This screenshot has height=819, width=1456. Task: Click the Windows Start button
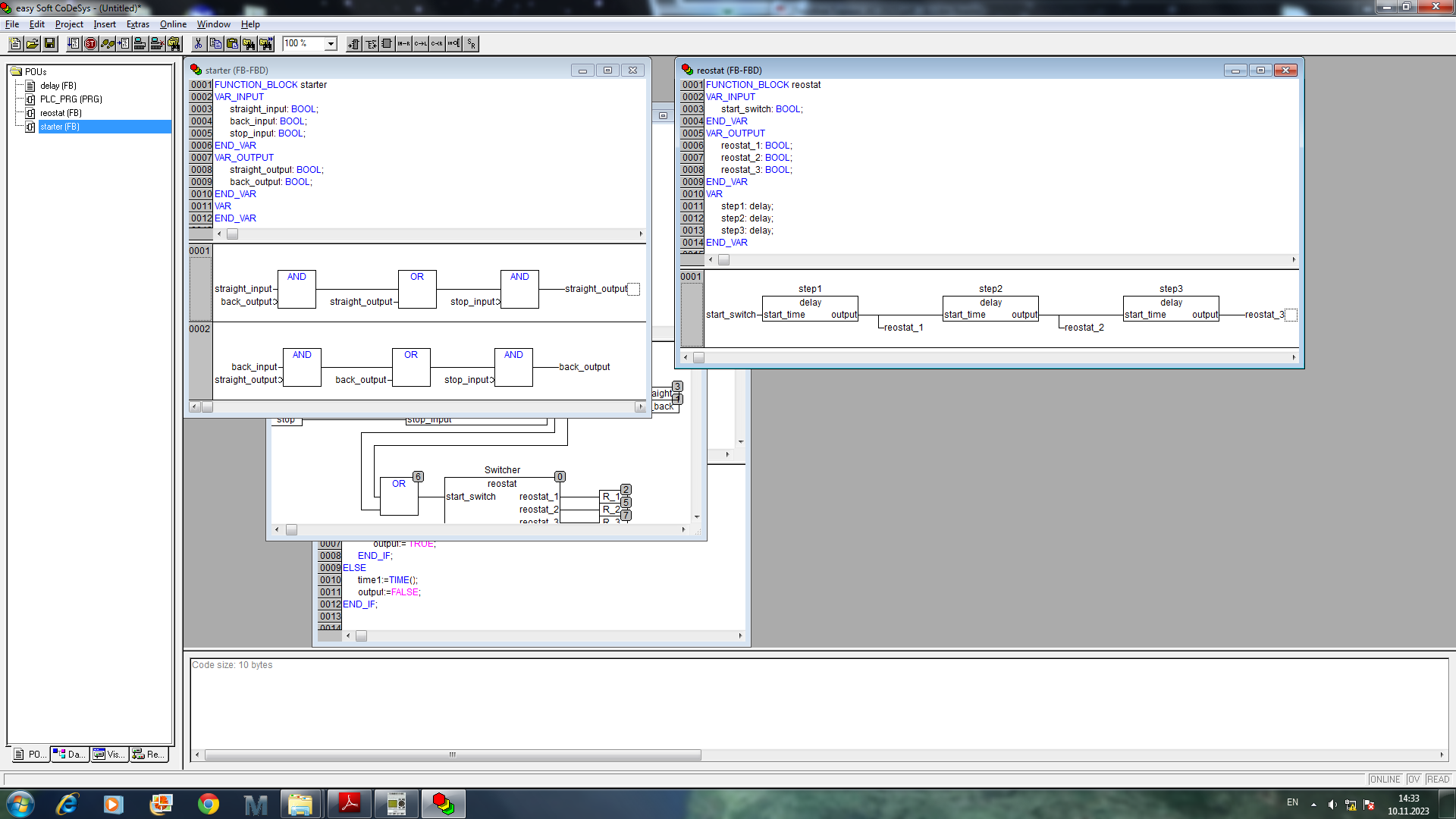click(x=20, y=804)
